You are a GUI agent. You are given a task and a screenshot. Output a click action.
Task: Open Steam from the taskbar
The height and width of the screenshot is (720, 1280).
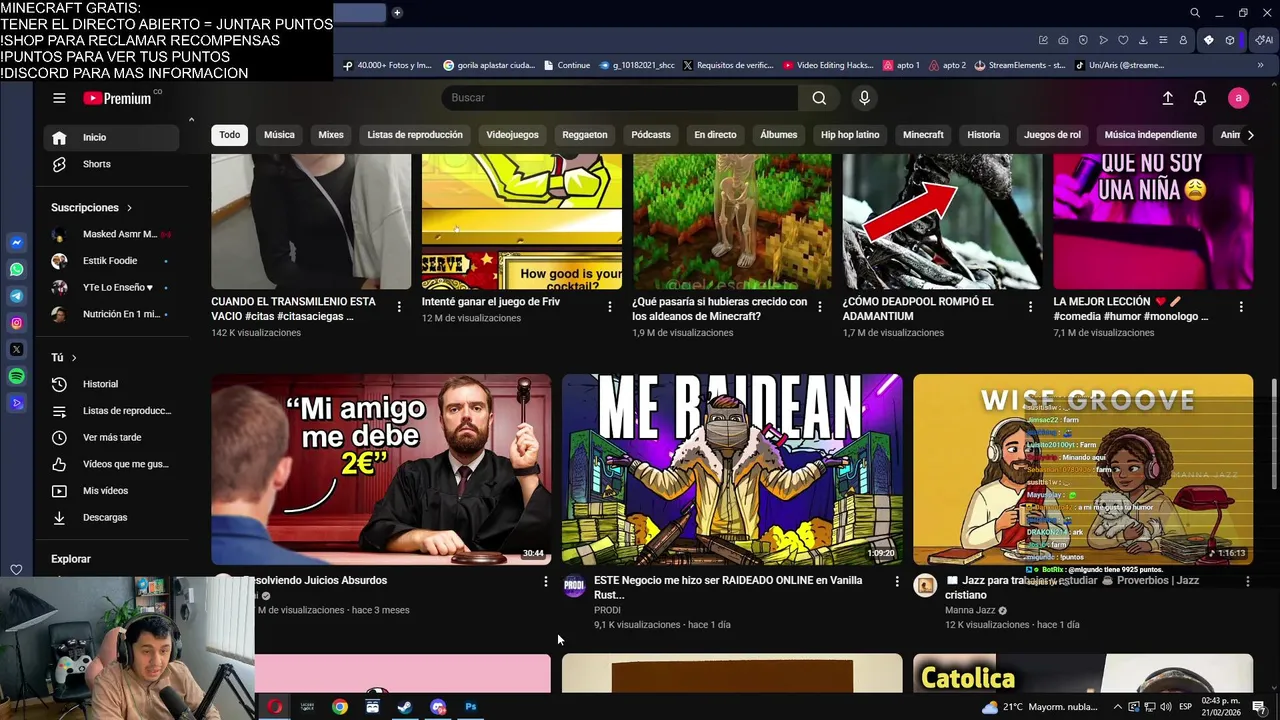coord(405,707)
